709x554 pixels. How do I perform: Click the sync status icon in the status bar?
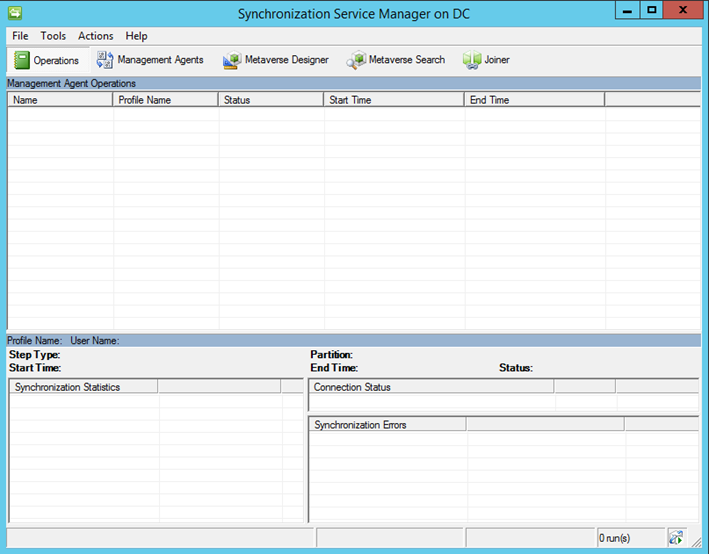pyautogui.click(x=676, y=538)
